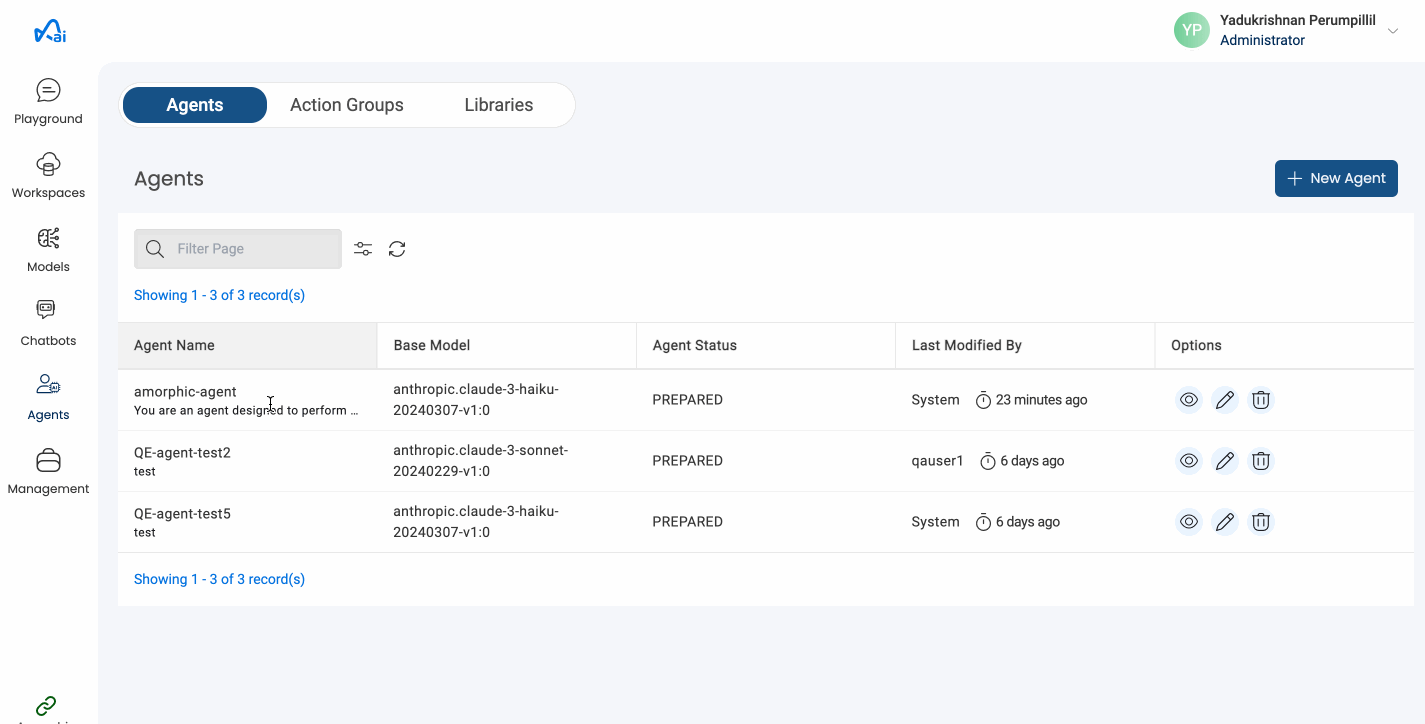Screen dimensions: 1425x724
Task: Edit QE-agent-test2 with pencil icon
Action: [x=1225, y=461]
